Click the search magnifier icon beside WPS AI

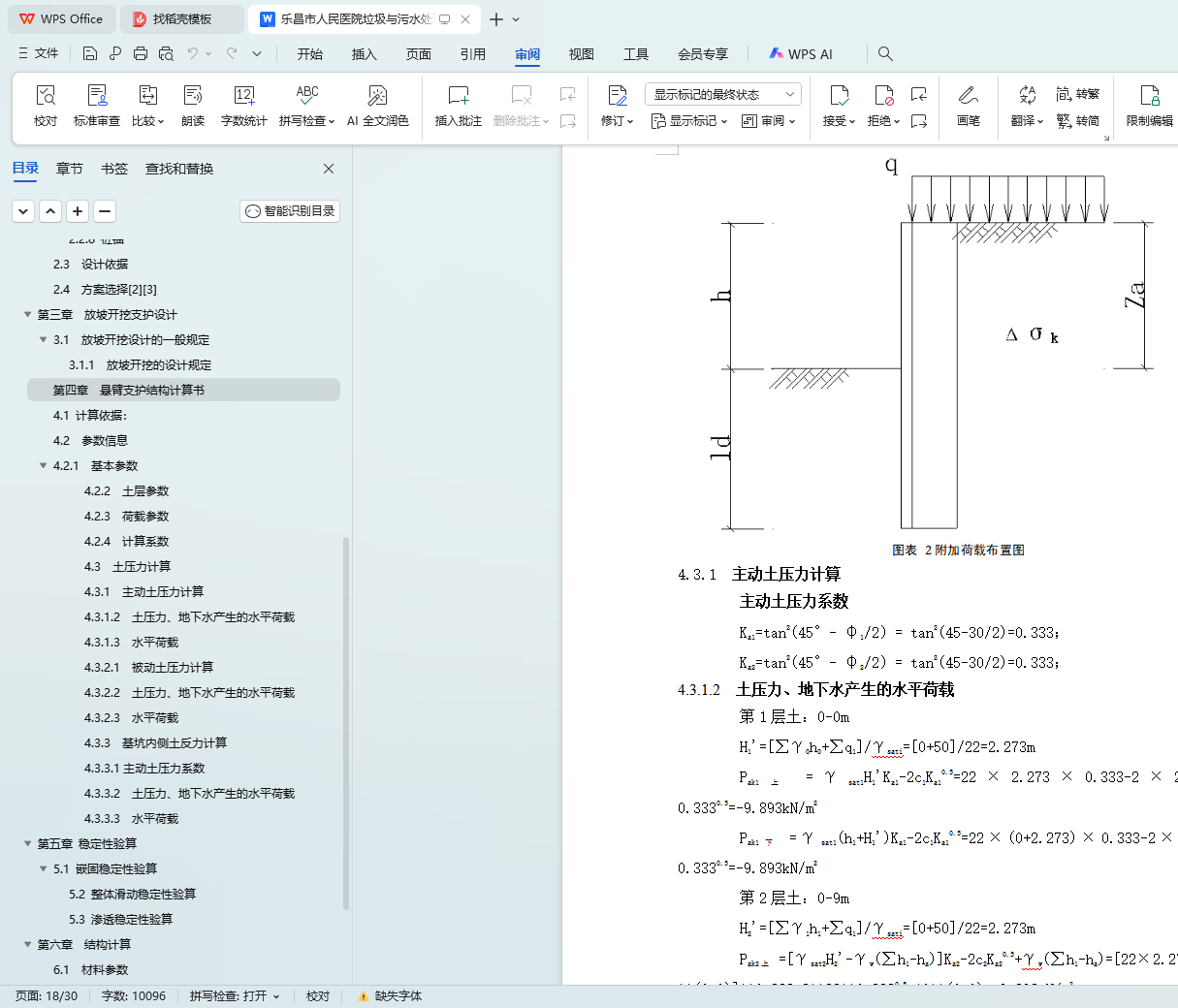[x=885, y=53]
